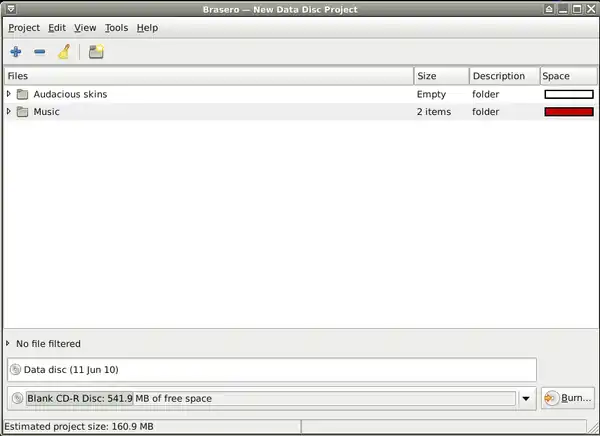Expand the Music folder tree
This screenshot has height=436, width=600.
[9, 112]
